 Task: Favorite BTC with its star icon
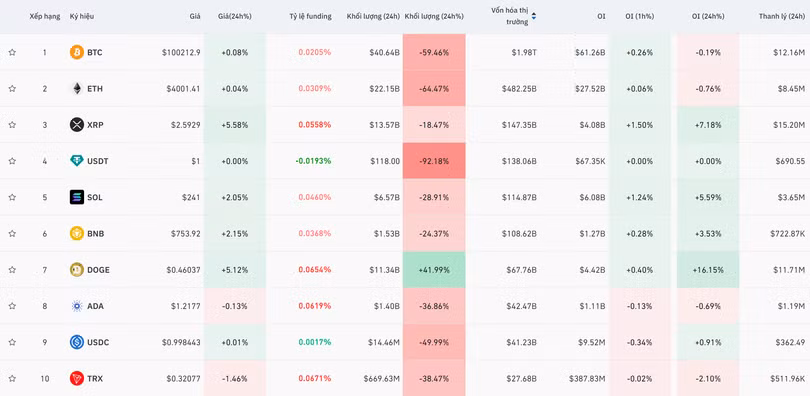12,52
